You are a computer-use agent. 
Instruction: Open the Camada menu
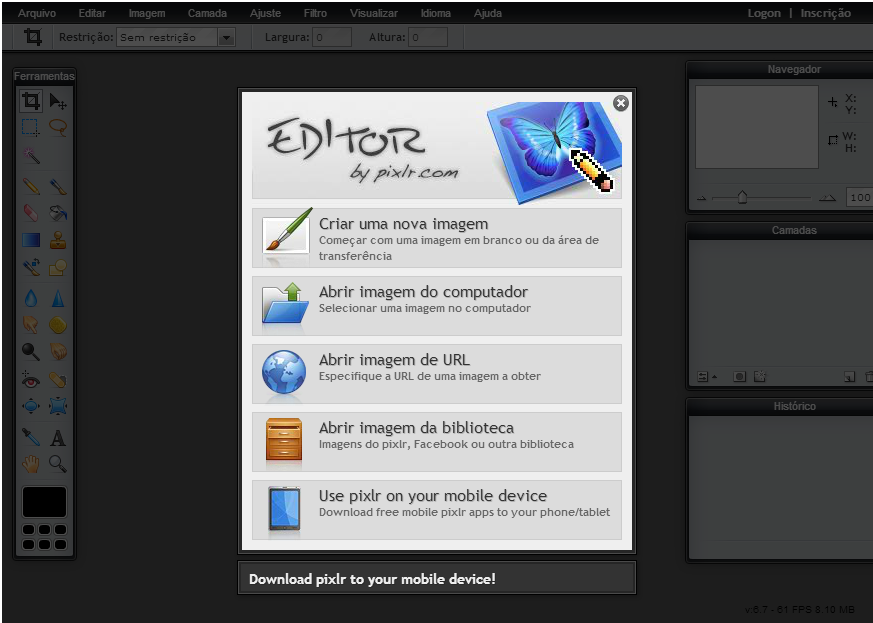pos(207,13)
